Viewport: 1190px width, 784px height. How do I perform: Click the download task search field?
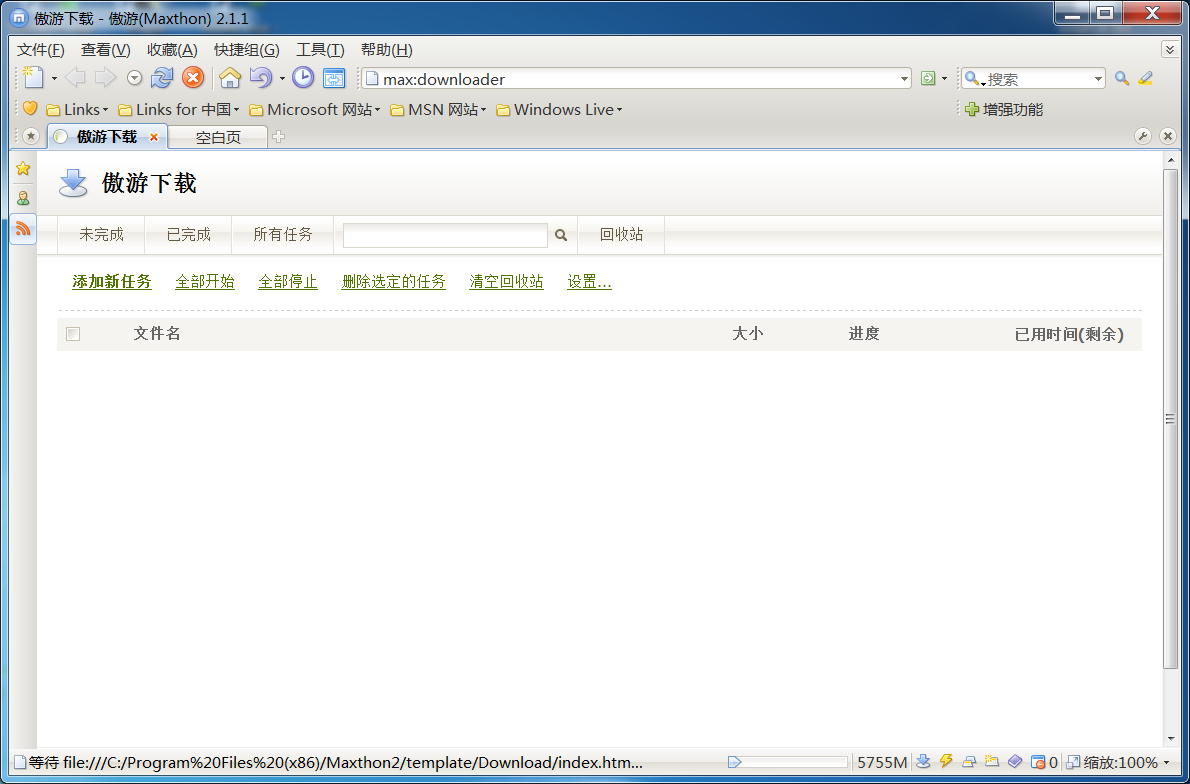(445, 235)
